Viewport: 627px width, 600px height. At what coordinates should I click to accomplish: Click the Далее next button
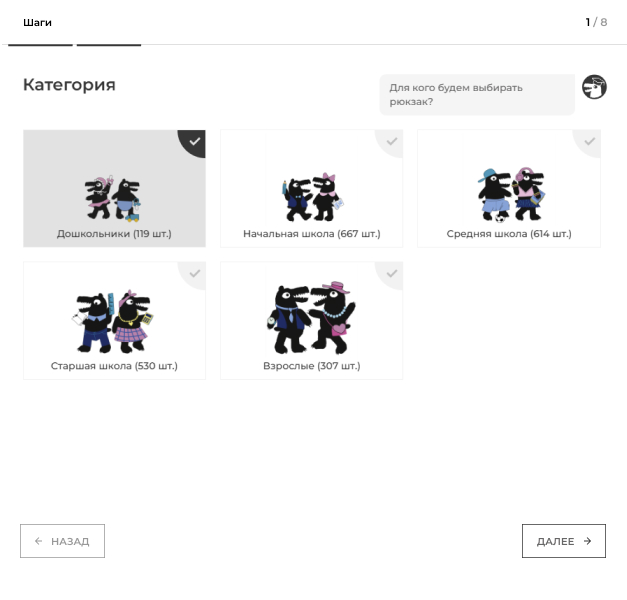pyautogui.click(x=564, y=541)
